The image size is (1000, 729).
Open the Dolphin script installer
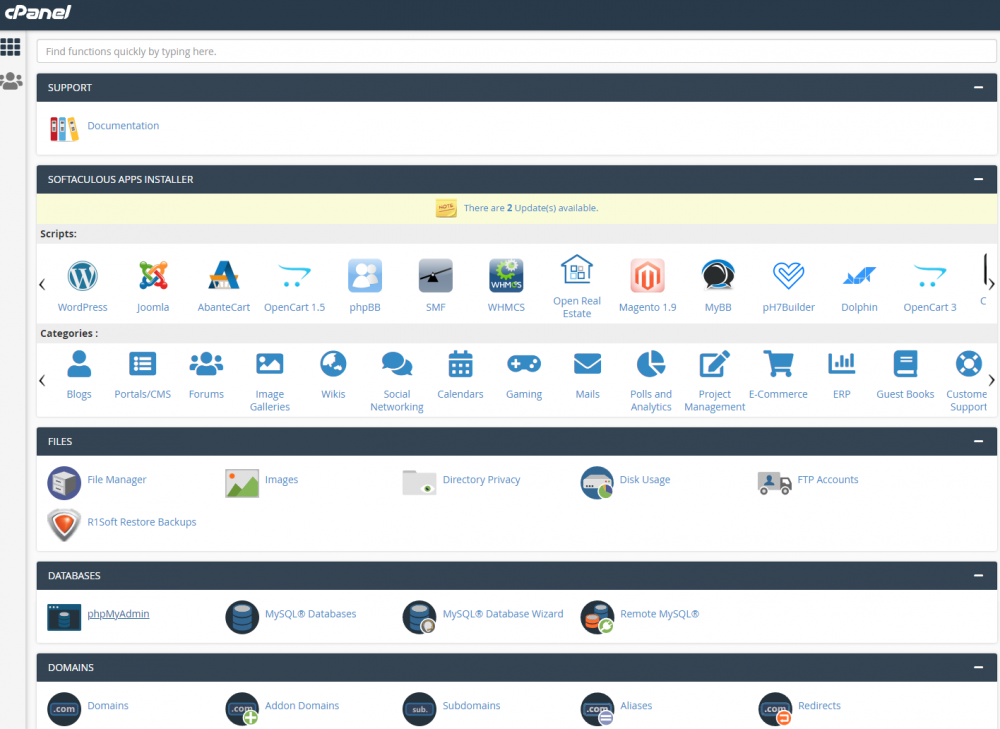(x=859, y=276)
